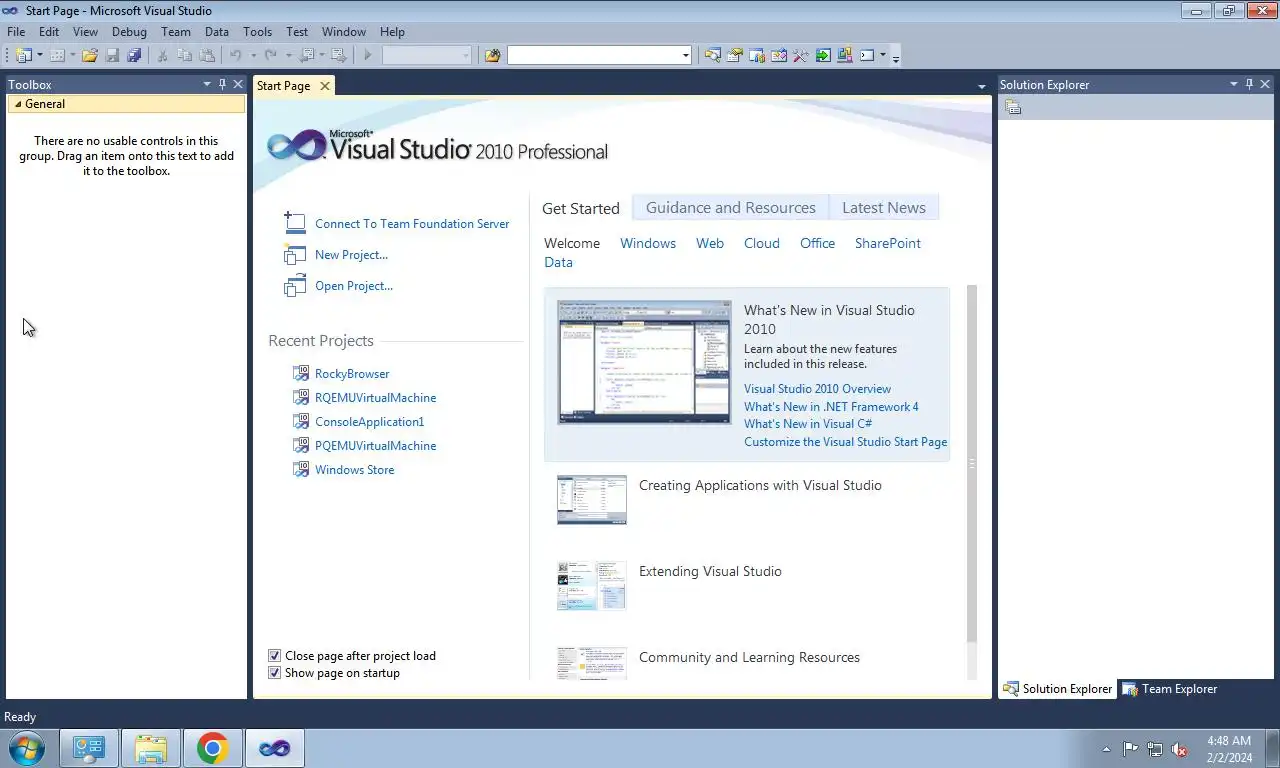This screenshot has width=1280, height=768.
Task: Select the SharePoint category link
Action: (888, 243)
